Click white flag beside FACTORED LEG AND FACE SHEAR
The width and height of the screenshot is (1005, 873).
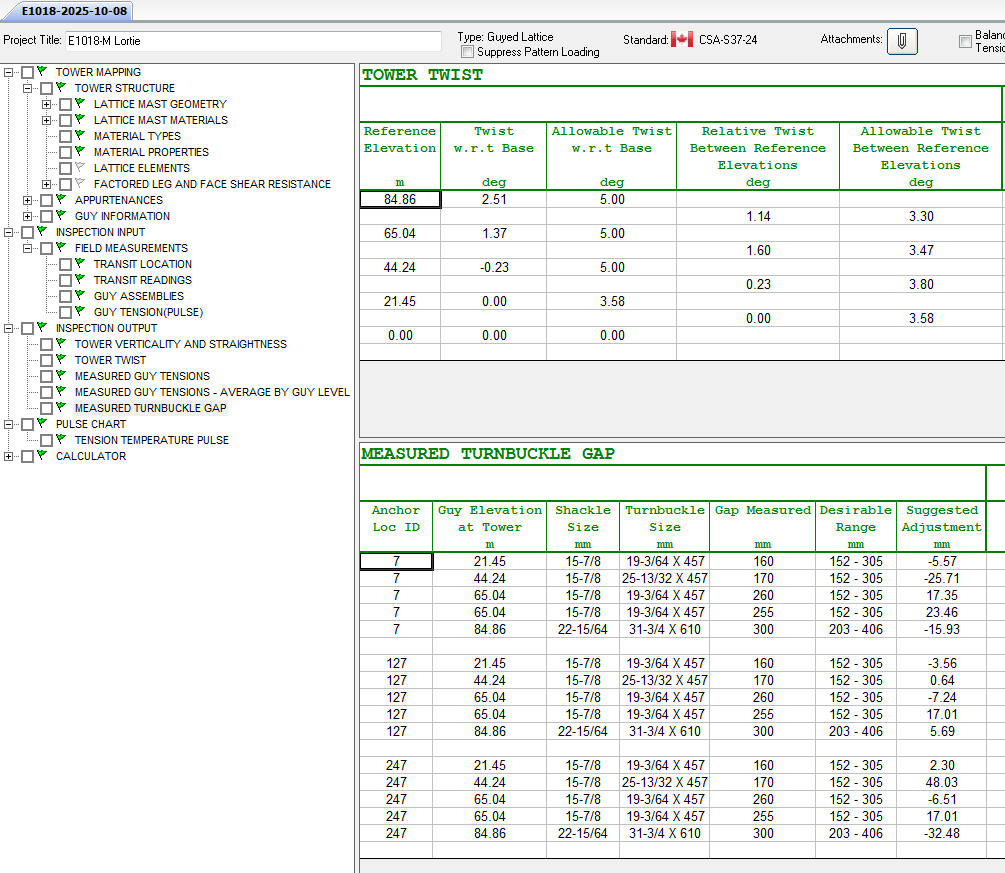click(x=80, y=183)
